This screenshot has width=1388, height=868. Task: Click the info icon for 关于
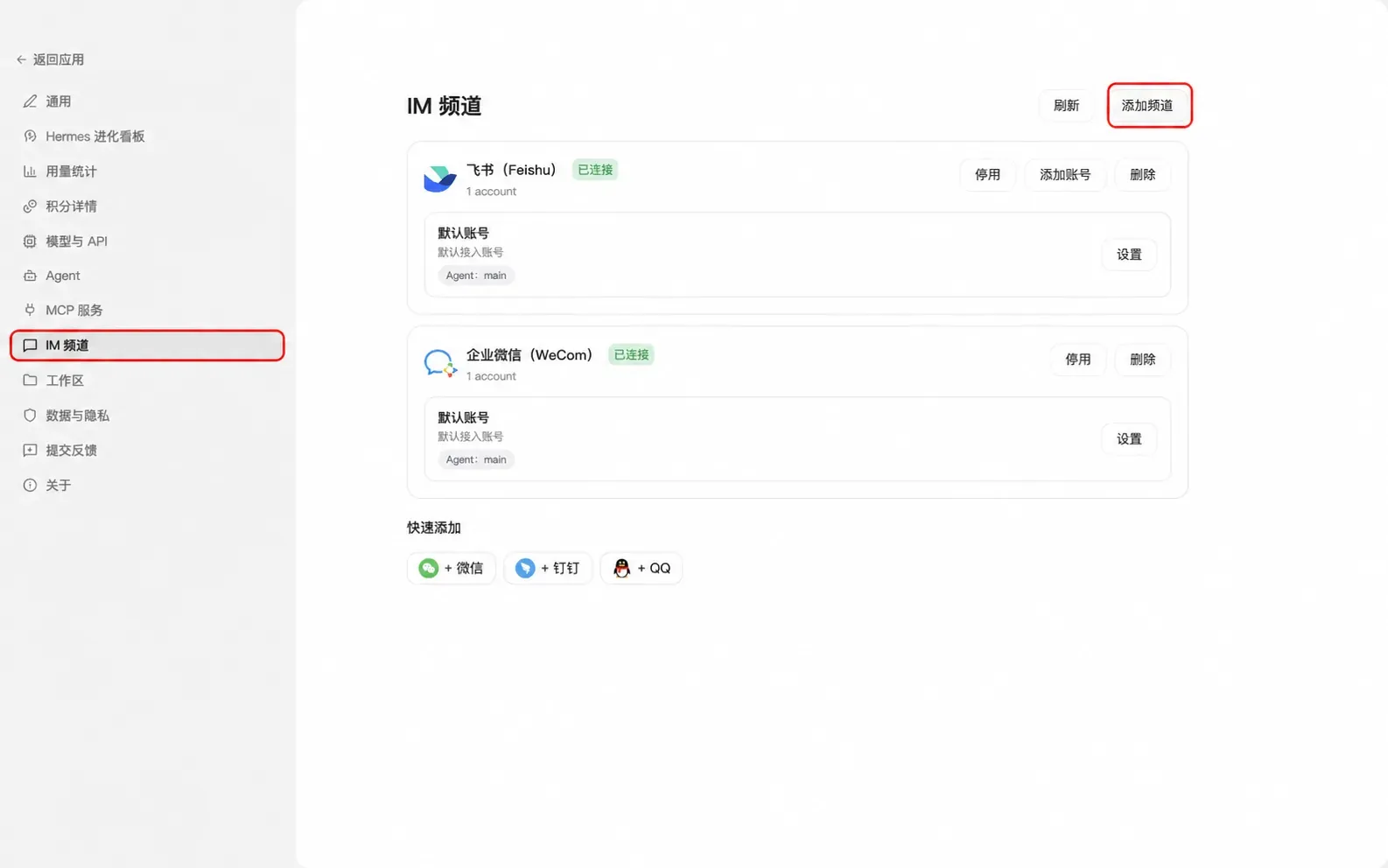tap(30, 486)
